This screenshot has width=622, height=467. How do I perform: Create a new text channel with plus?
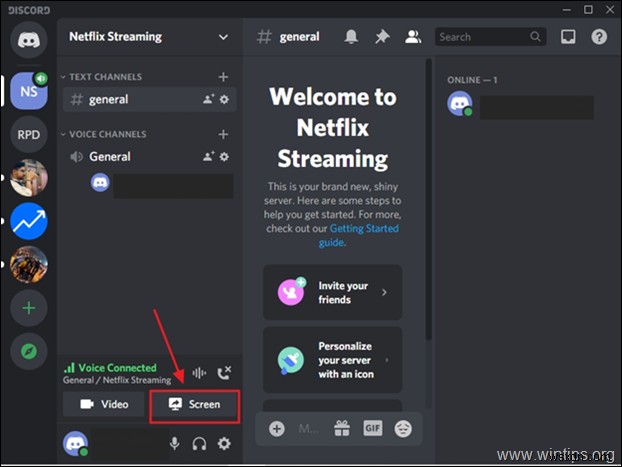pos(223,77)
